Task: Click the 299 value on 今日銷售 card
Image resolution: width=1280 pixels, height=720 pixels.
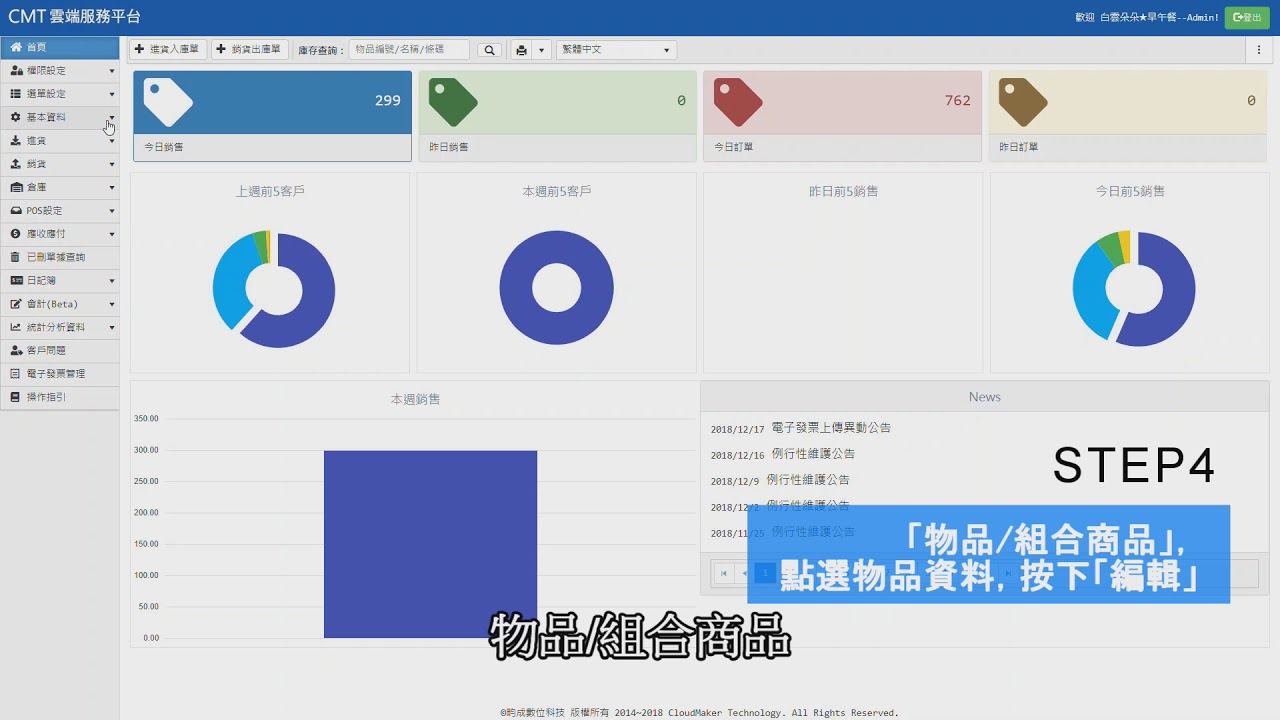Action: (x=388, y=100)
